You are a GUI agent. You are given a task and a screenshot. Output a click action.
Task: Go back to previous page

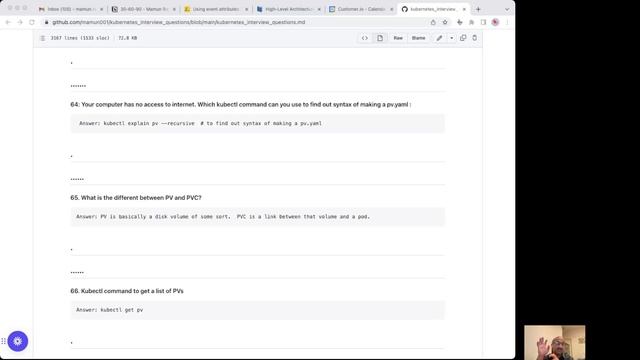tap(8, 22)
